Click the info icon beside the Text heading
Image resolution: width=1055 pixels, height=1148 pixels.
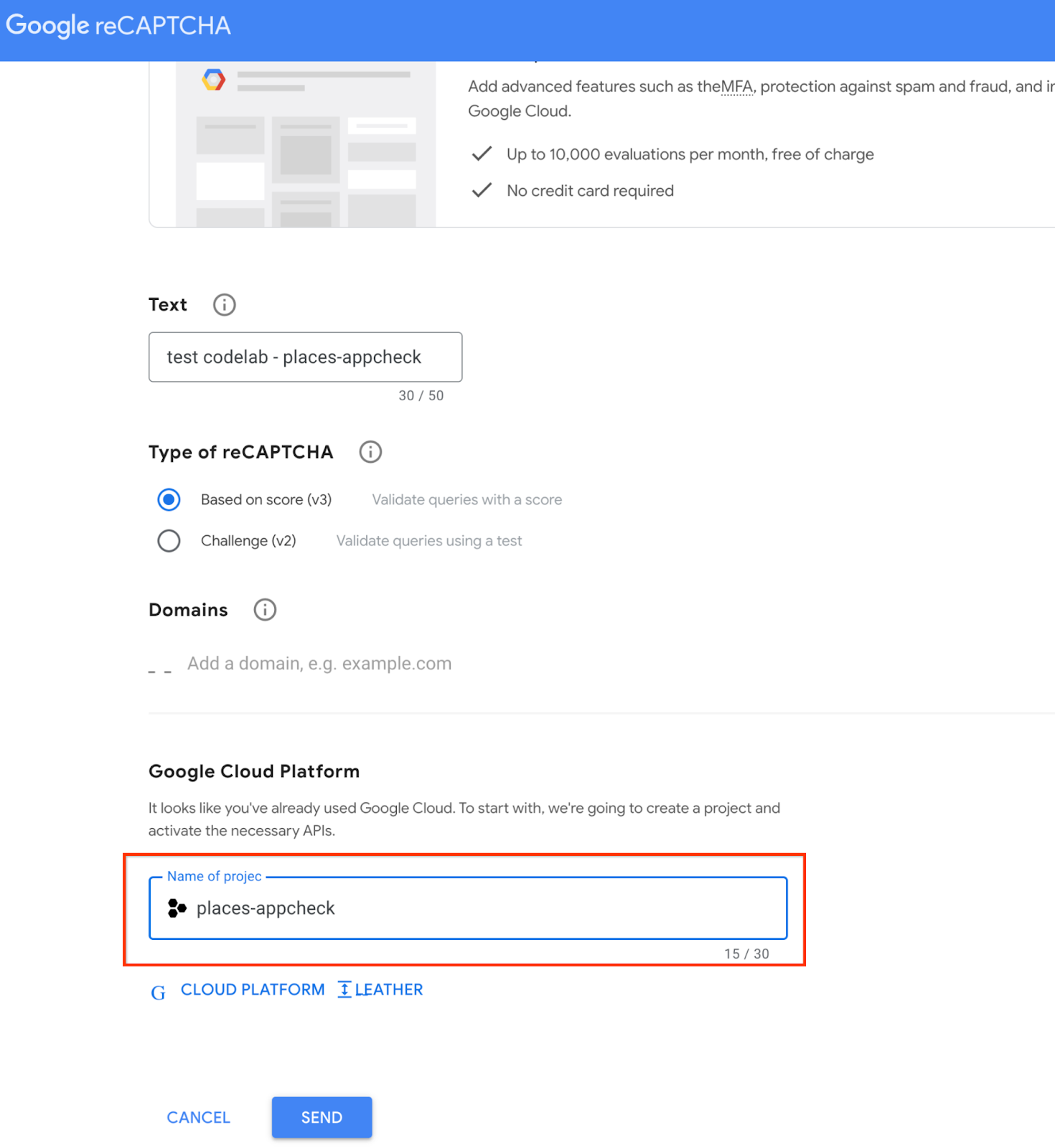224,305
